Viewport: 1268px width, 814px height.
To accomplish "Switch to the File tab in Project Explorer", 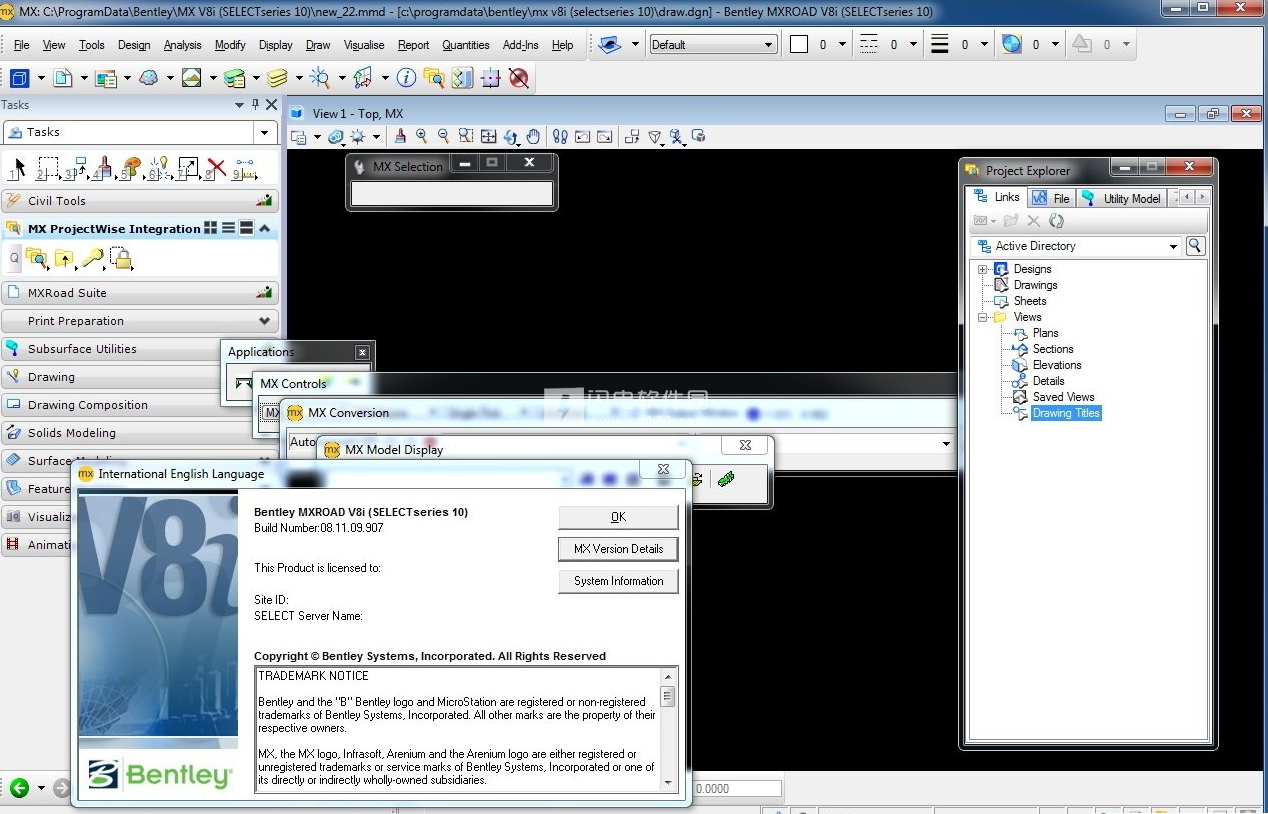I will [1051, 198].
